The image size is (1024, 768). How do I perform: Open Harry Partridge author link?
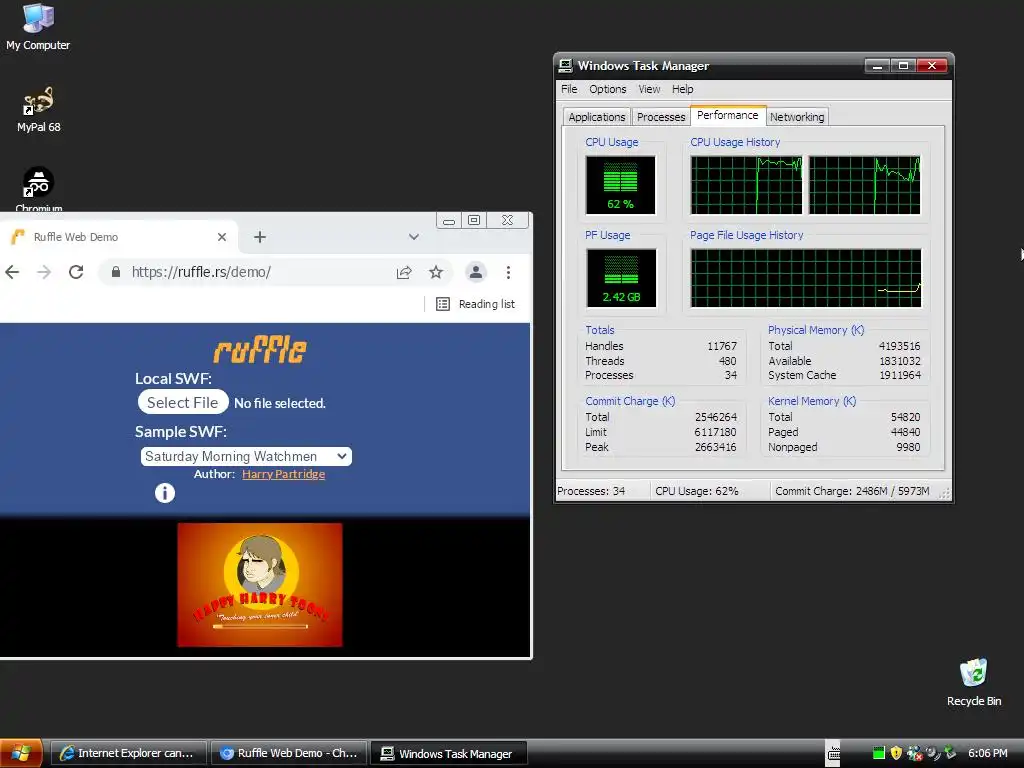283,474
